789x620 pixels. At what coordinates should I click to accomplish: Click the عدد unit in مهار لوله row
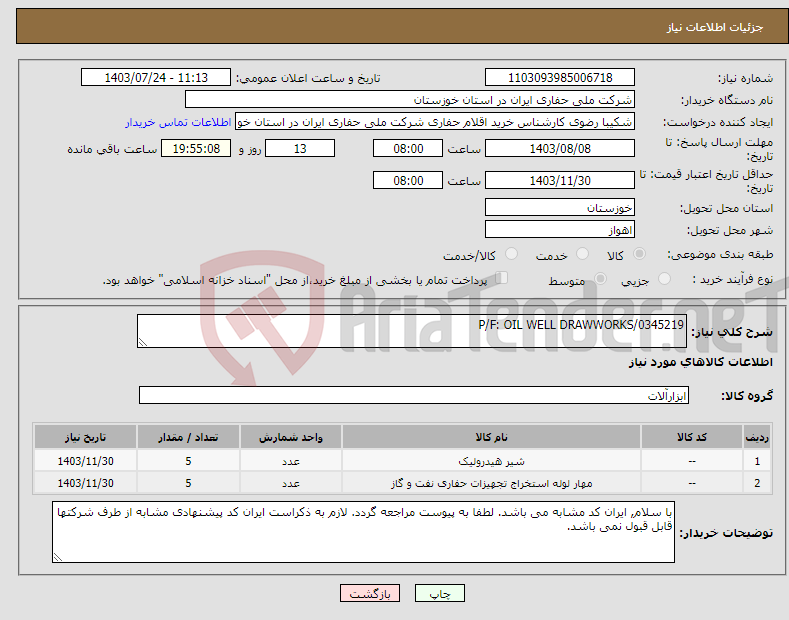[291, 483]
